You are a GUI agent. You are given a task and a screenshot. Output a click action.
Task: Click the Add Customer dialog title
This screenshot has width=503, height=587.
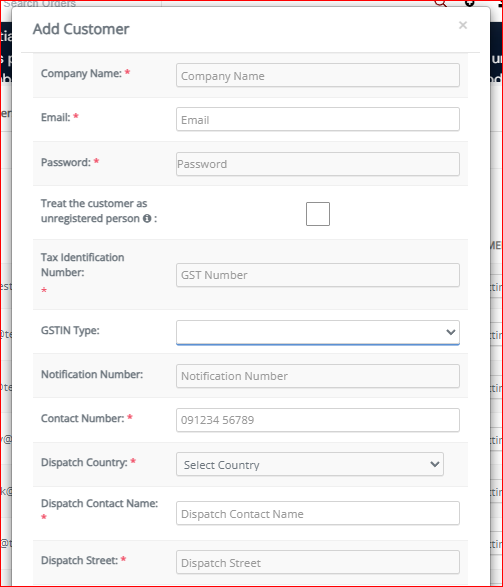coord(81,29)
